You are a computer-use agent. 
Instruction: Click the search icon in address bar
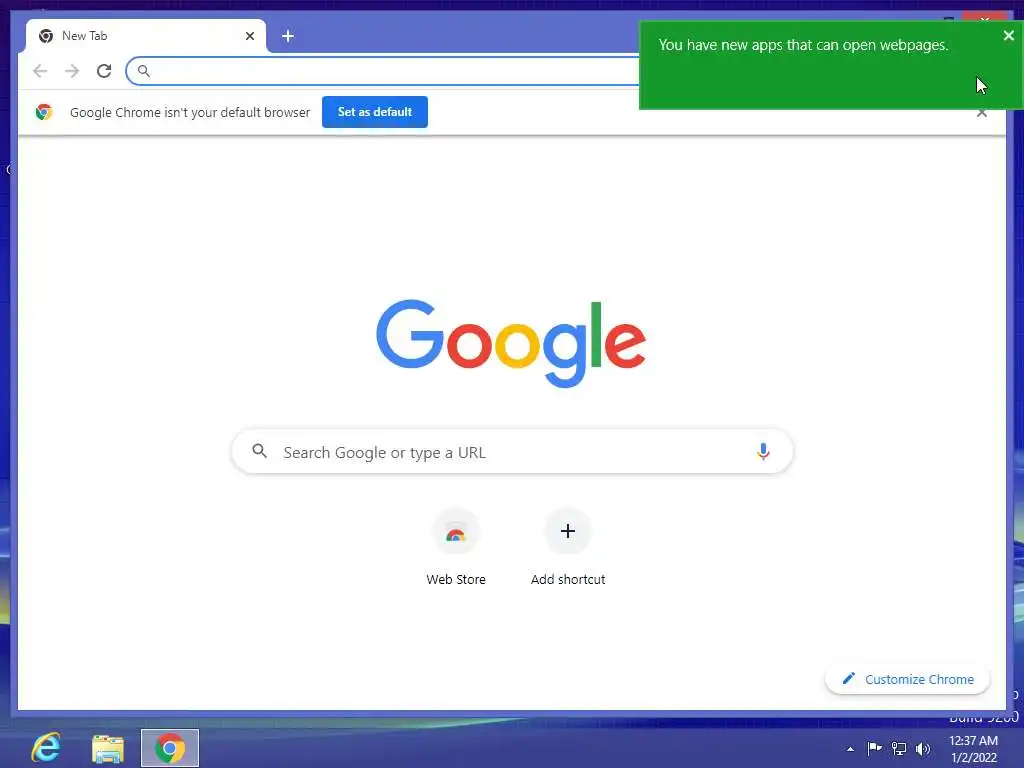click(x=144, y=71)
